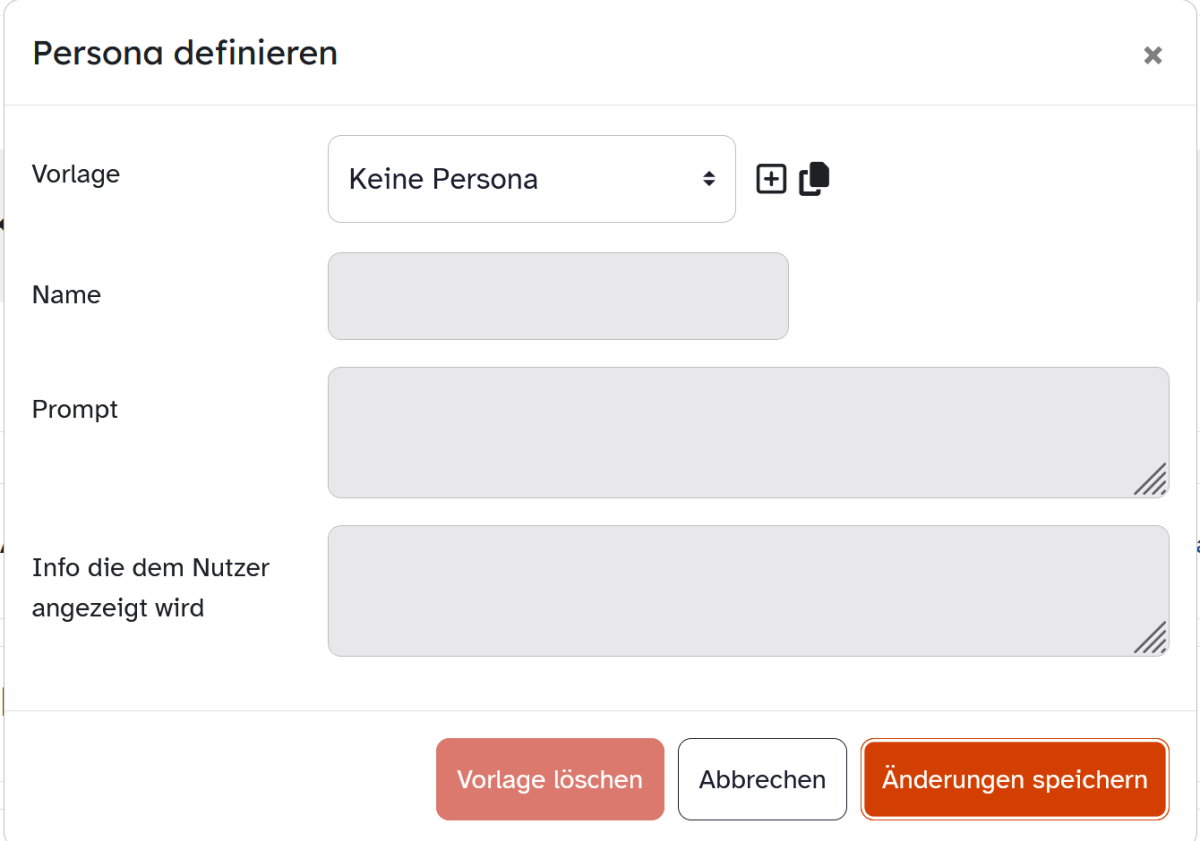1200x841 pixels.
Task: Grab the user info text area resize handle
Action: pos(1151,638)
